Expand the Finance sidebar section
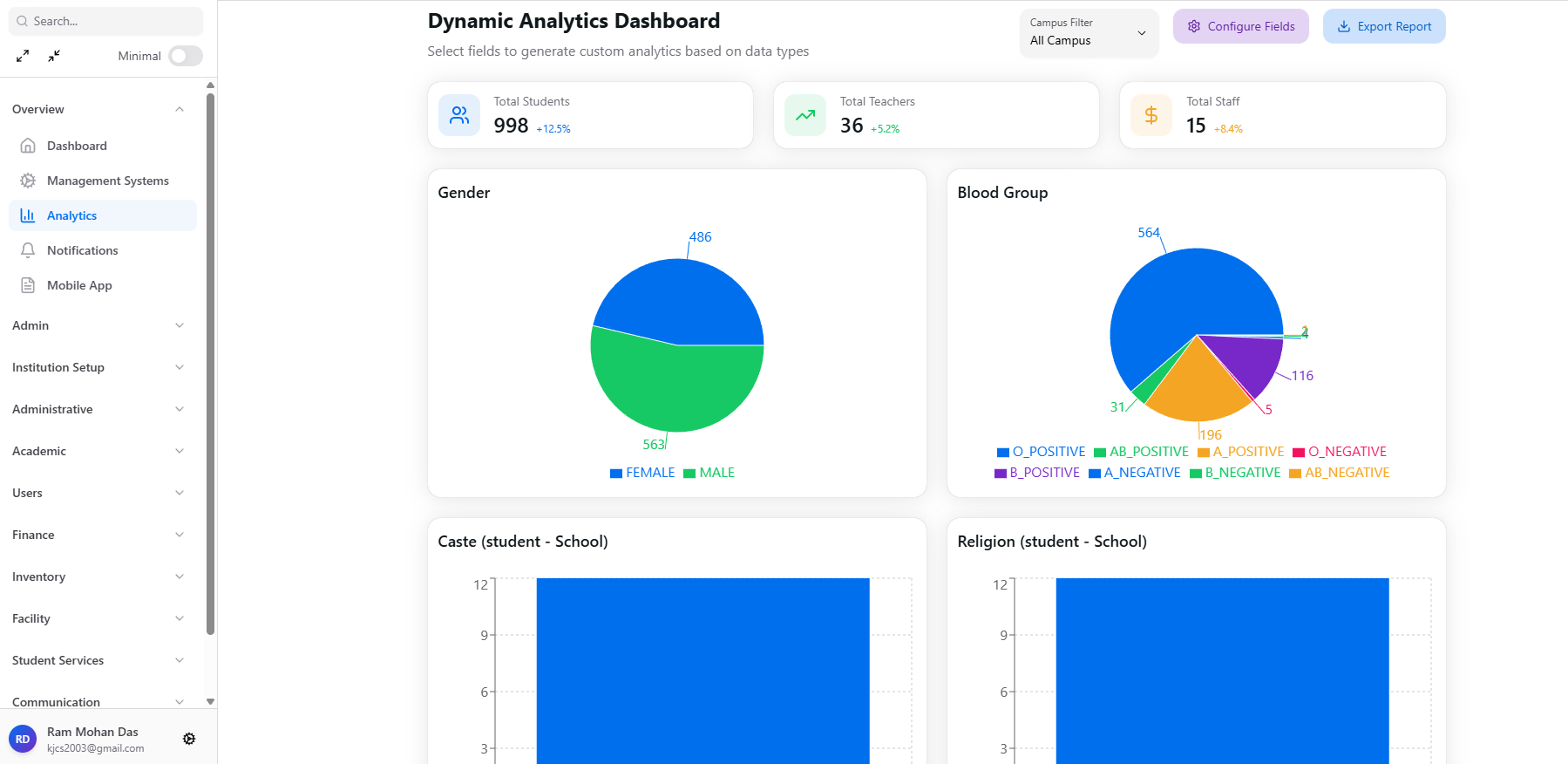The image size is (1568, 764). click(98, 535)
